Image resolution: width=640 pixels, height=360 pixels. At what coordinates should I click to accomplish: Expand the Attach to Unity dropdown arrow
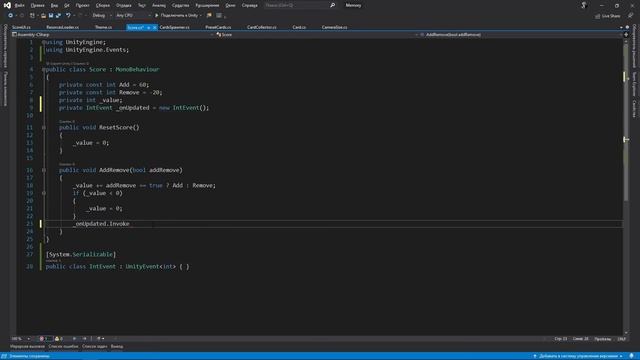tap(200, 16)
